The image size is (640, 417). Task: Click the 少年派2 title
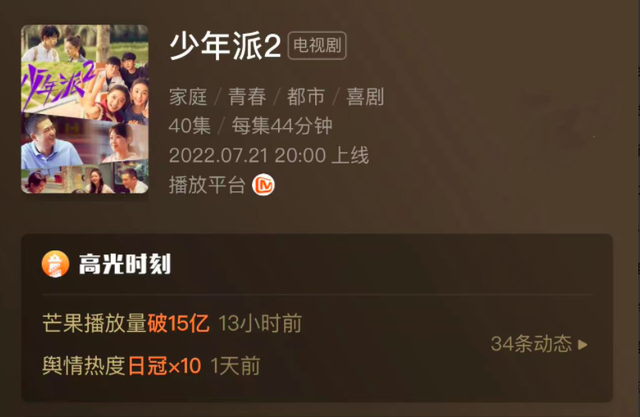[225, 46]
